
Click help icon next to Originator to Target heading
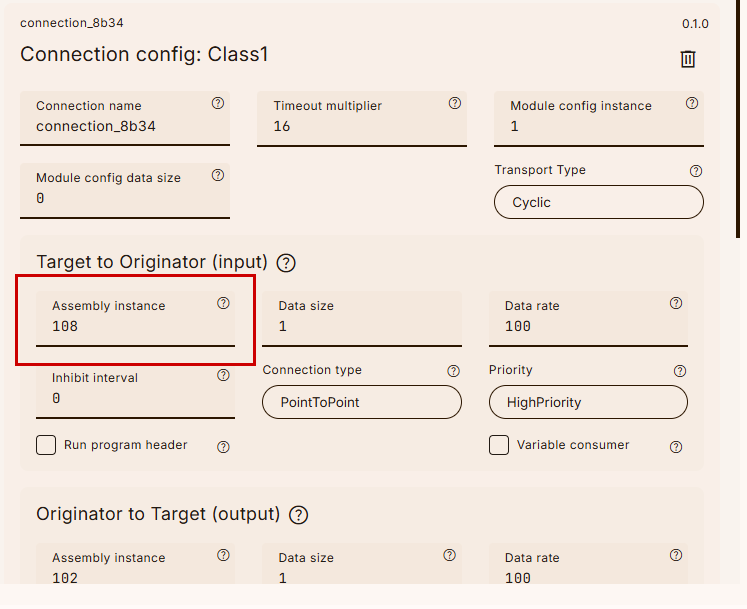pyautogui.click(x=298, y=515)
